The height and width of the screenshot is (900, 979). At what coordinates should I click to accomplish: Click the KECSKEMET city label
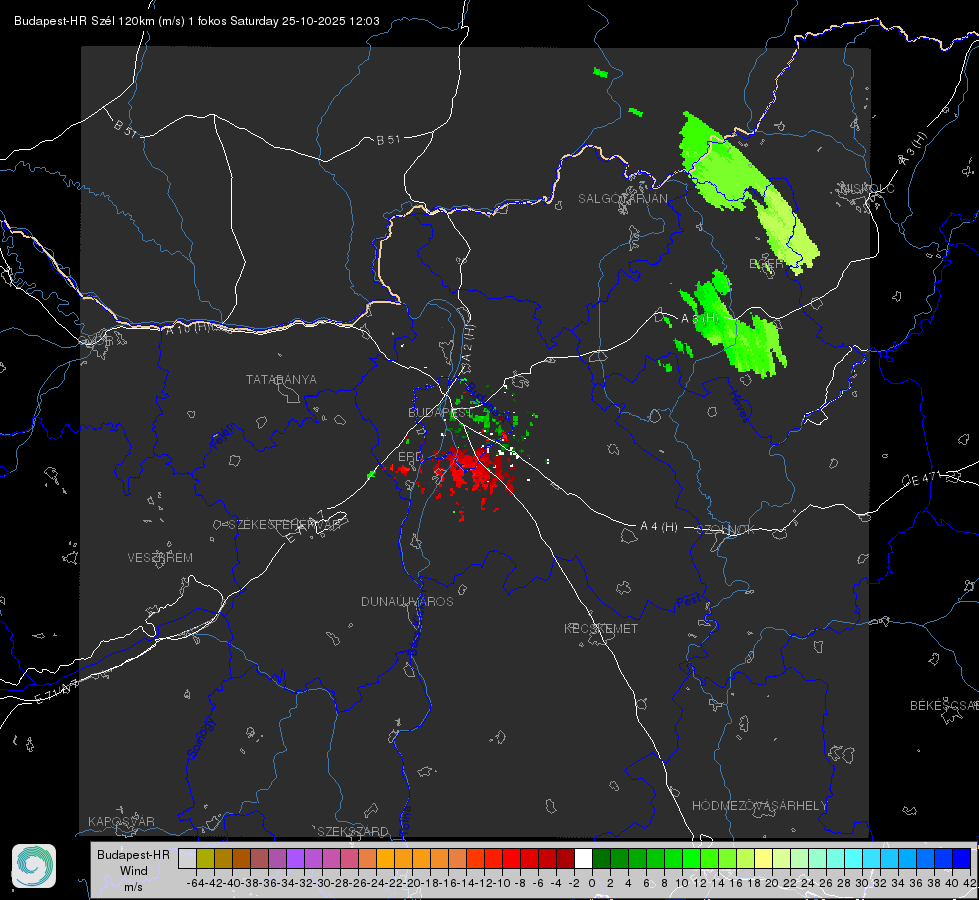pyautogui.click(x=601, y=628)
